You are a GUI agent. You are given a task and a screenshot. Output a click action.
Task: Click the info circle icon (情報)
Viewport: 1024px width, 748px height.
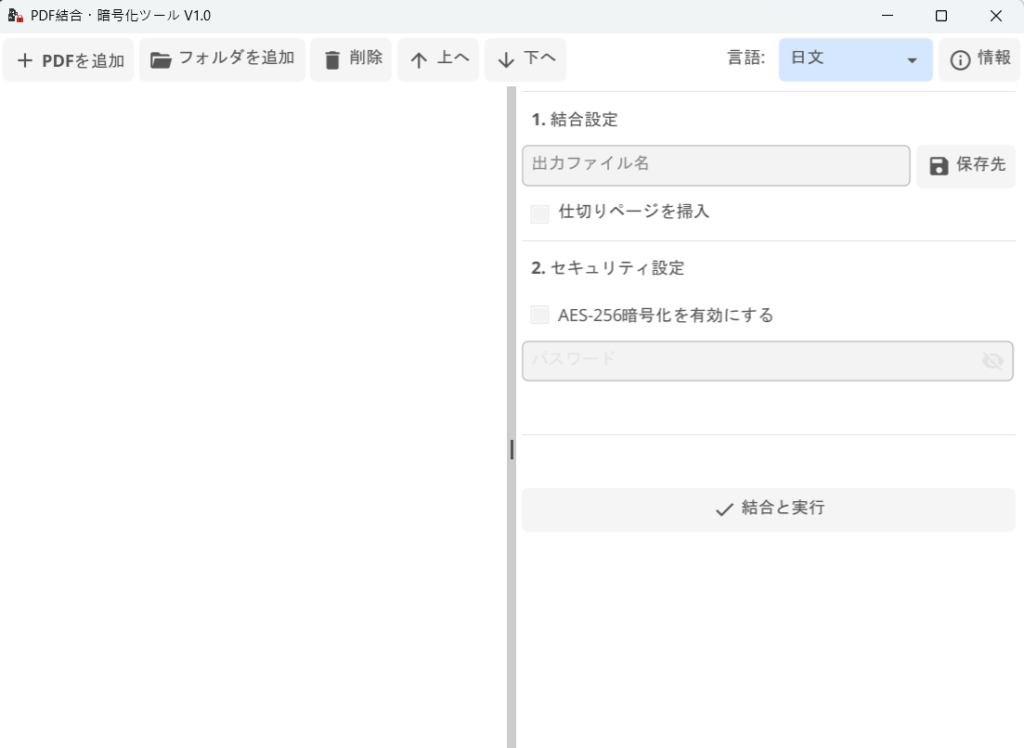(960, 60)
